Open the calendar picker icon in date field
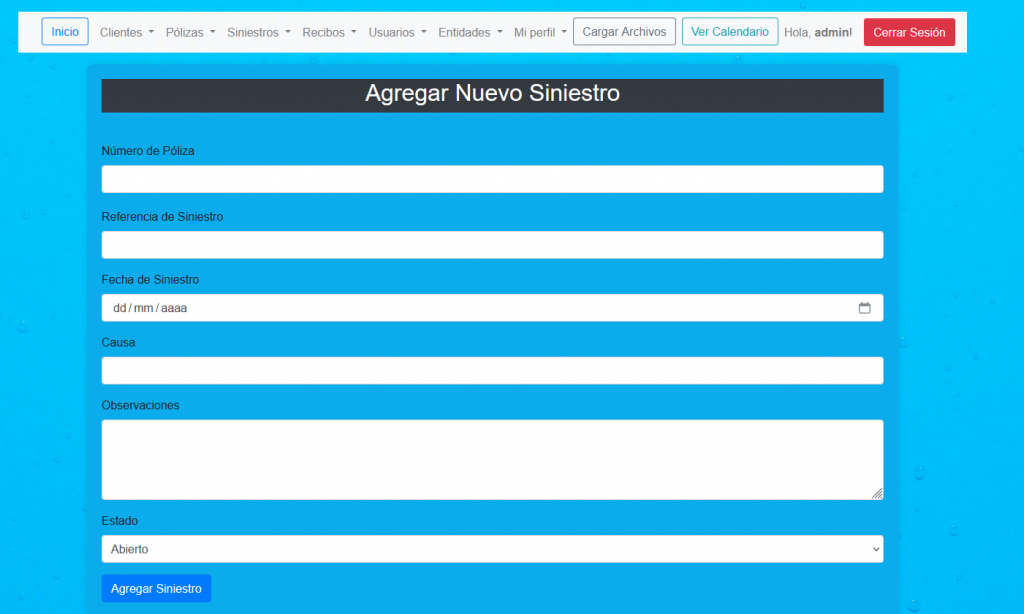This screenshot has height=614, width=1024. [x=864, y=308]
